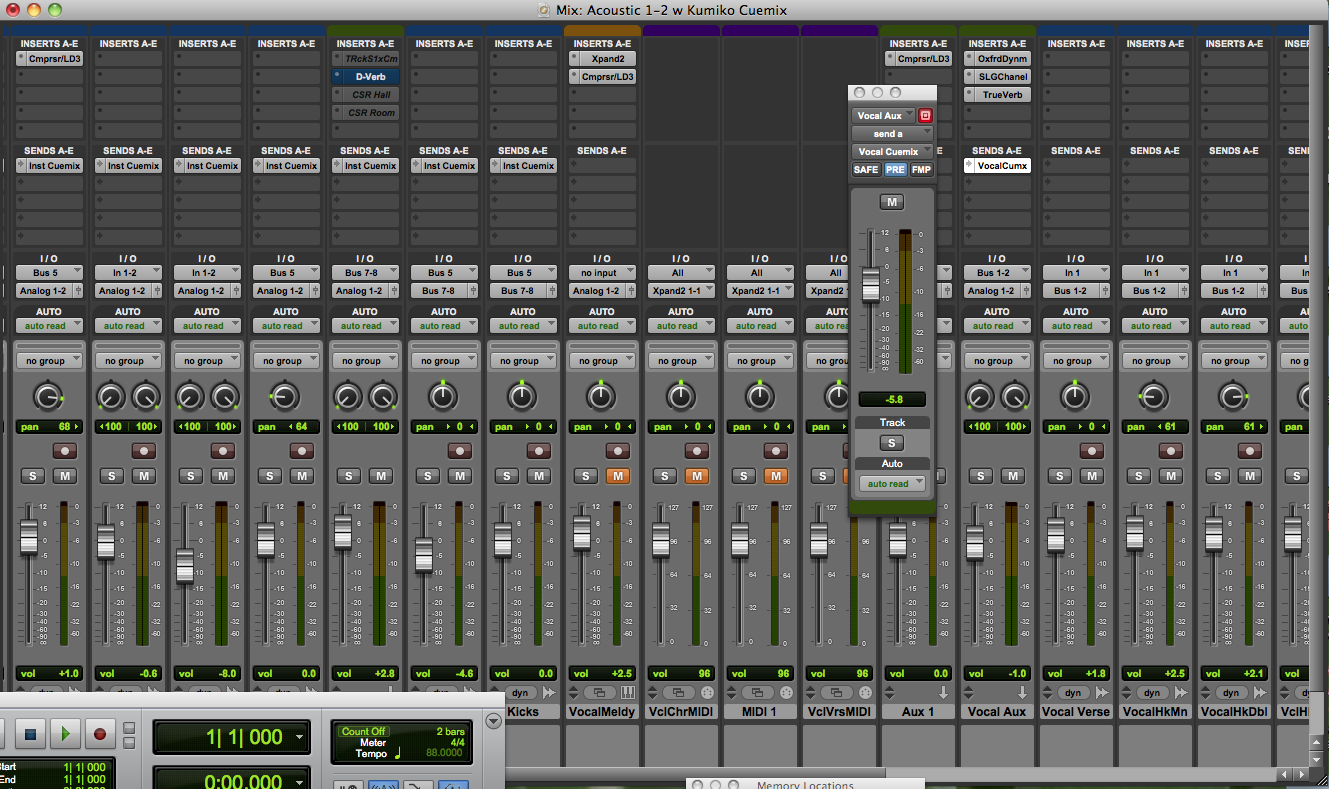
Task: Open the SLGChanel insert plug-in
Action: click(x=998, y=76)
